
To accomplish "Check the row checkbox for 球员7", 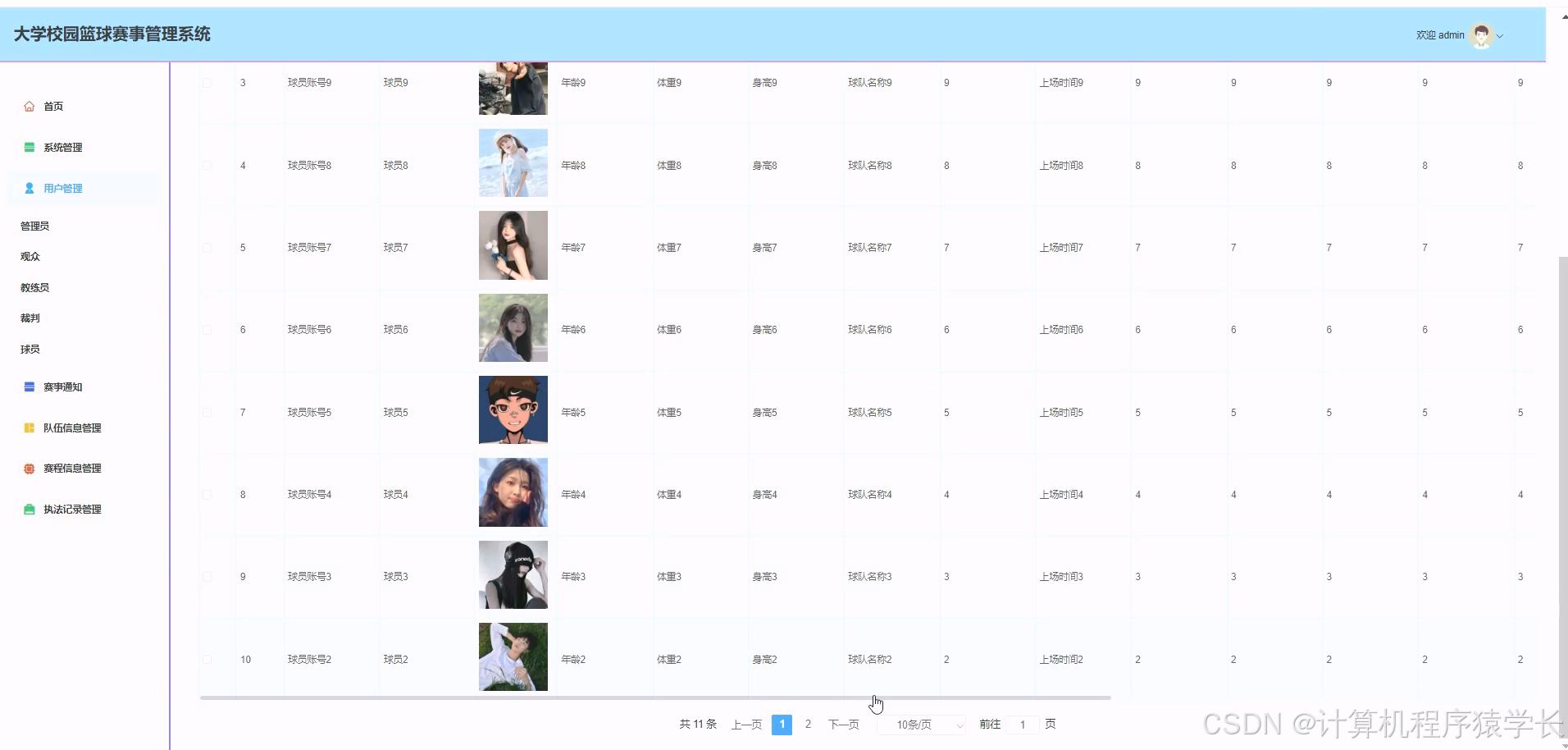I will click(207, 246).
